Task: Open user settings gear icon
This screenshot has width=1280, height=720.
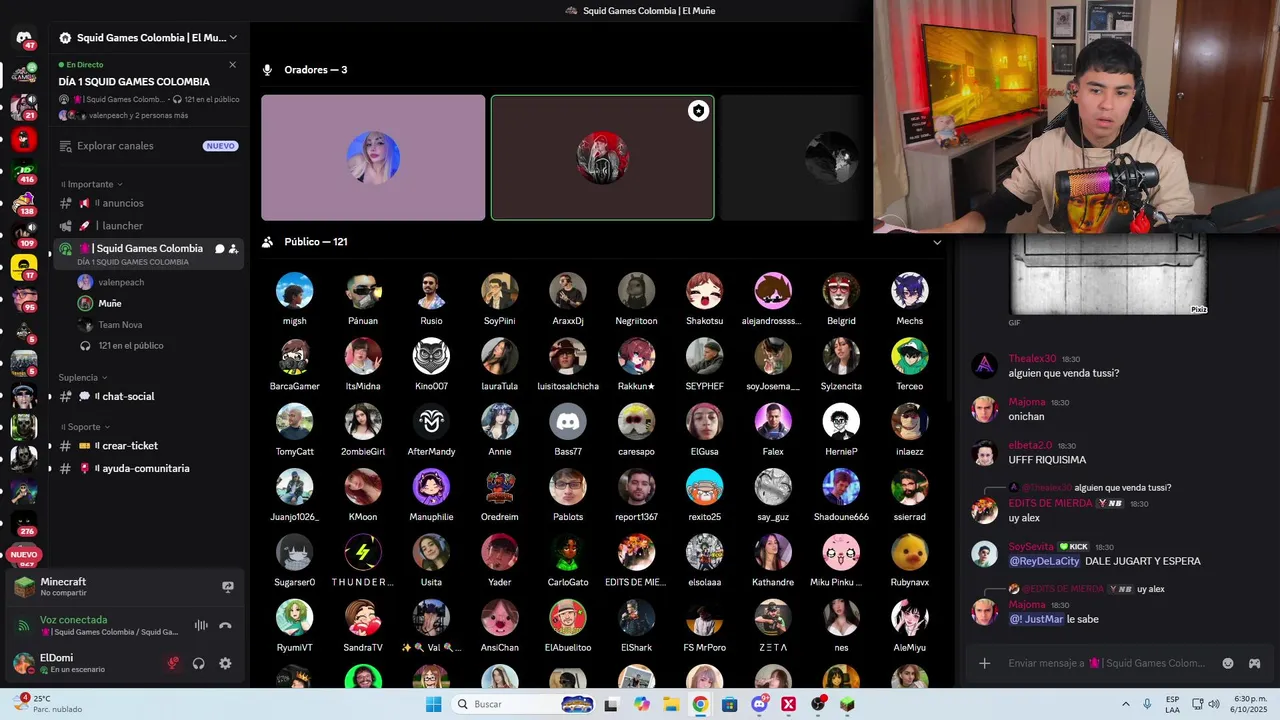Action: point(225,663)
